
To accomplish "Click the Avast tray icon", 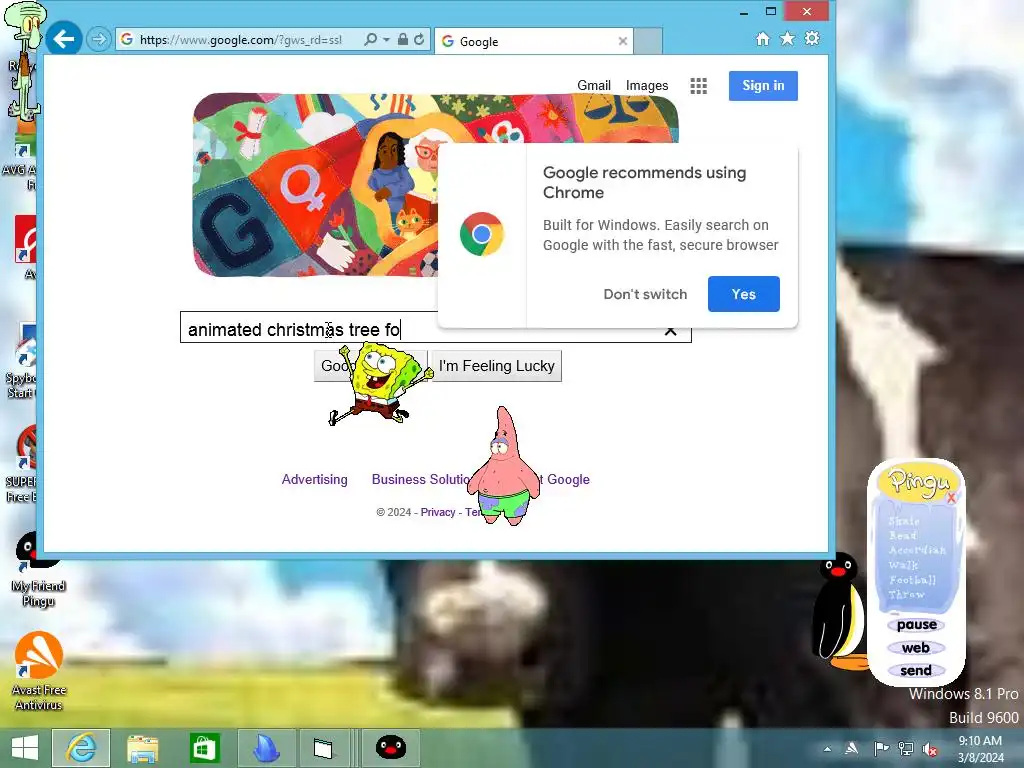I will pos(852,749).
